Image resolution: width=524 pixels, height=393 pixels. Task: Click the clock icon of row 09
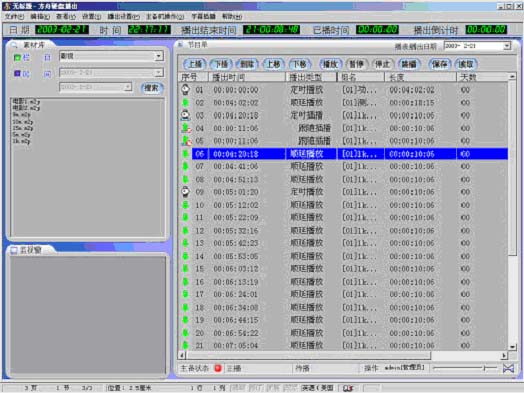185,192
